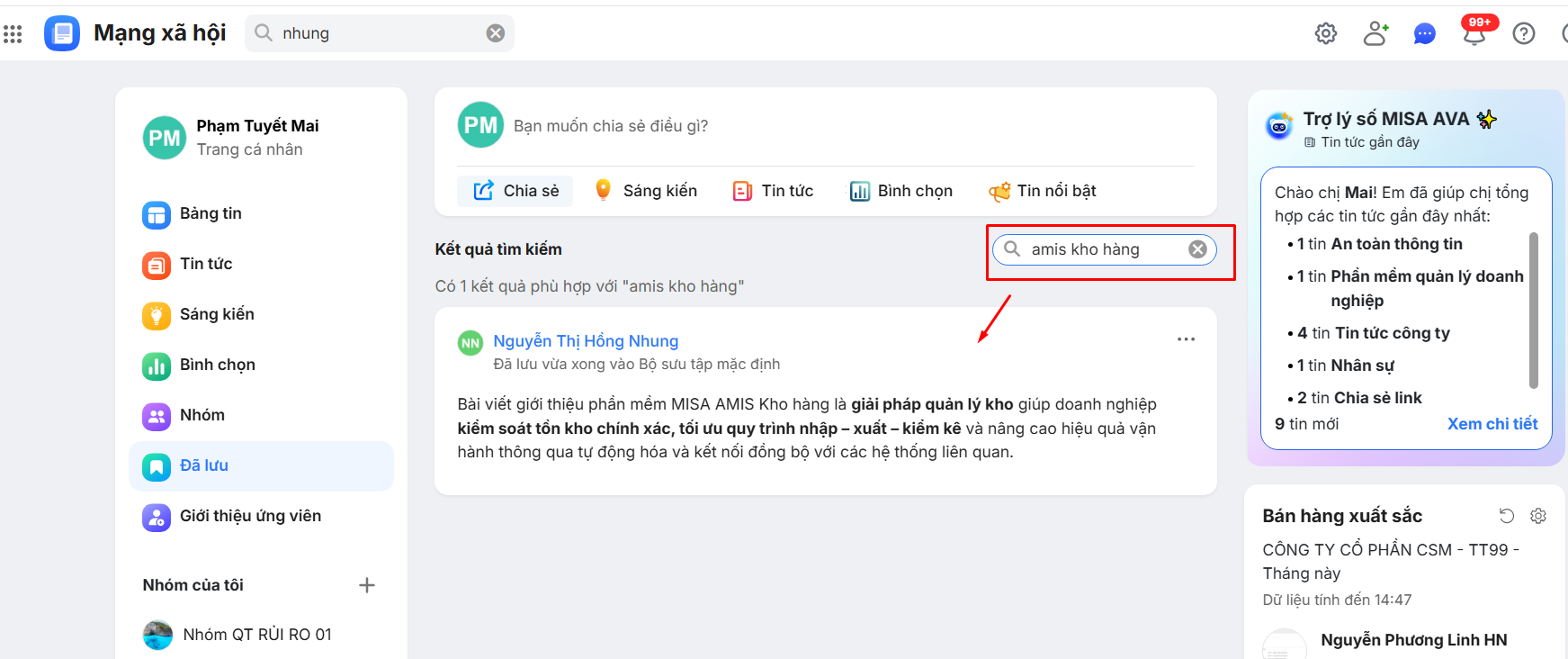Click '2 tin Chia sẻ link' item

(1360, 398)
